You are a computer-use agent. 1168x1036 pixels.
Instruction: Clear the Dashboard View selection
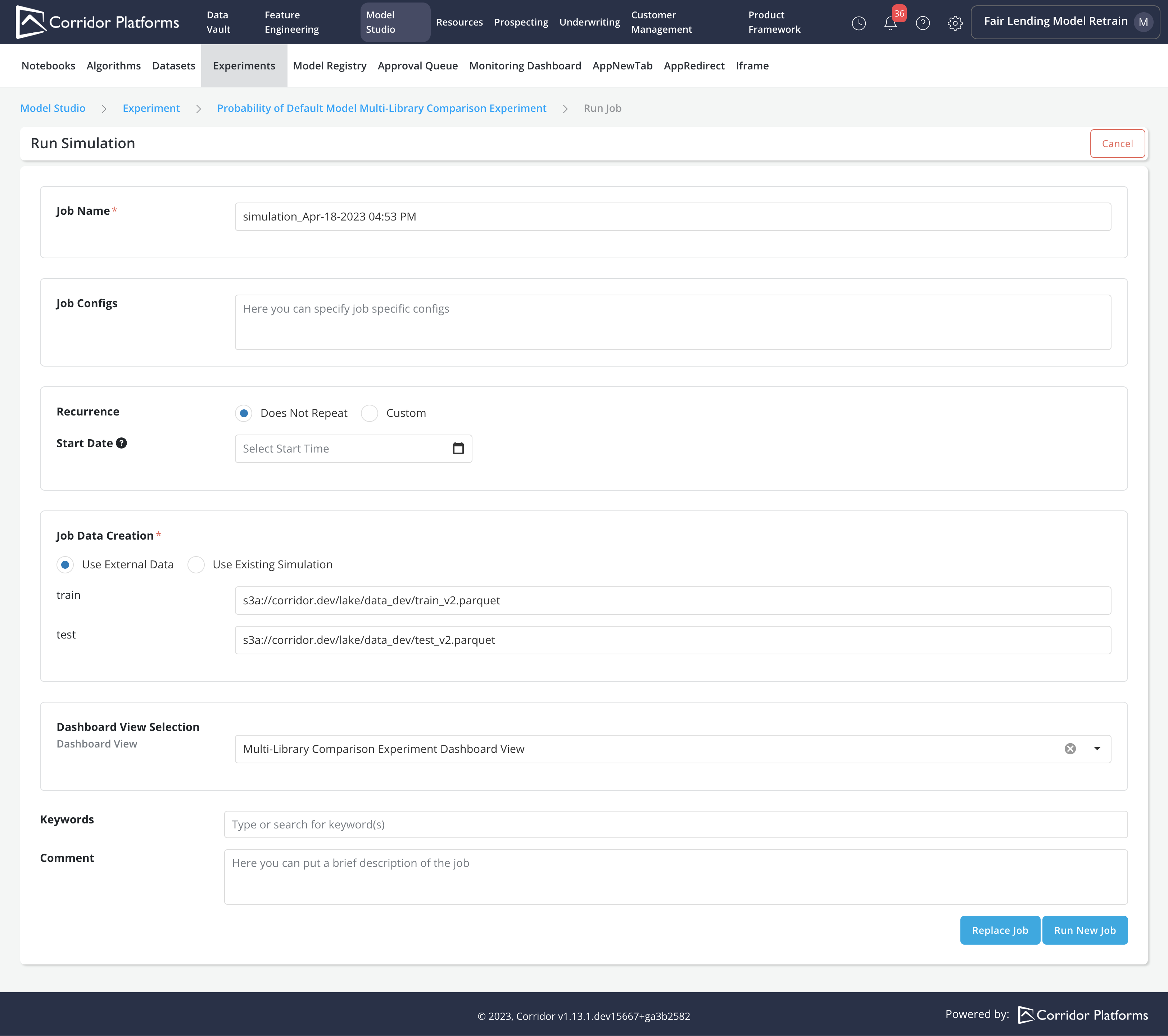(1070, 749)
